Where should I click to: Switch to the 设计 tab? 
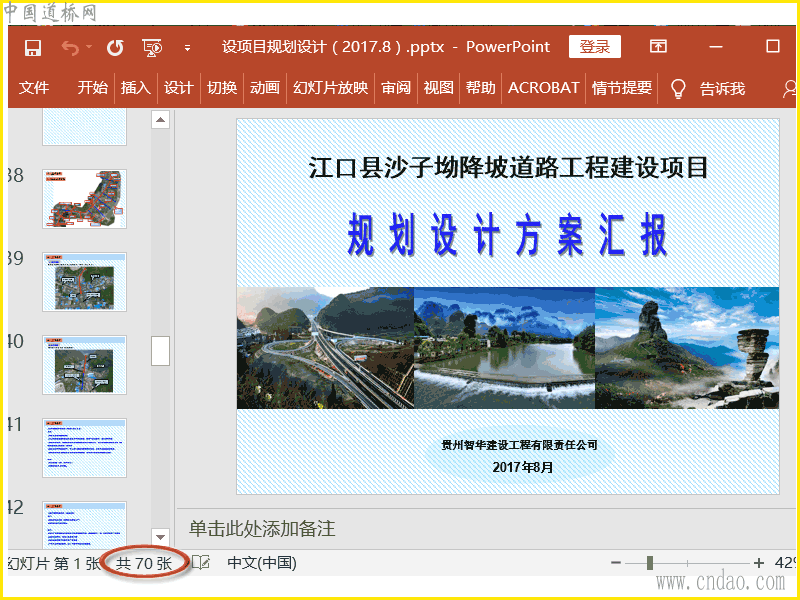(179, 88)
